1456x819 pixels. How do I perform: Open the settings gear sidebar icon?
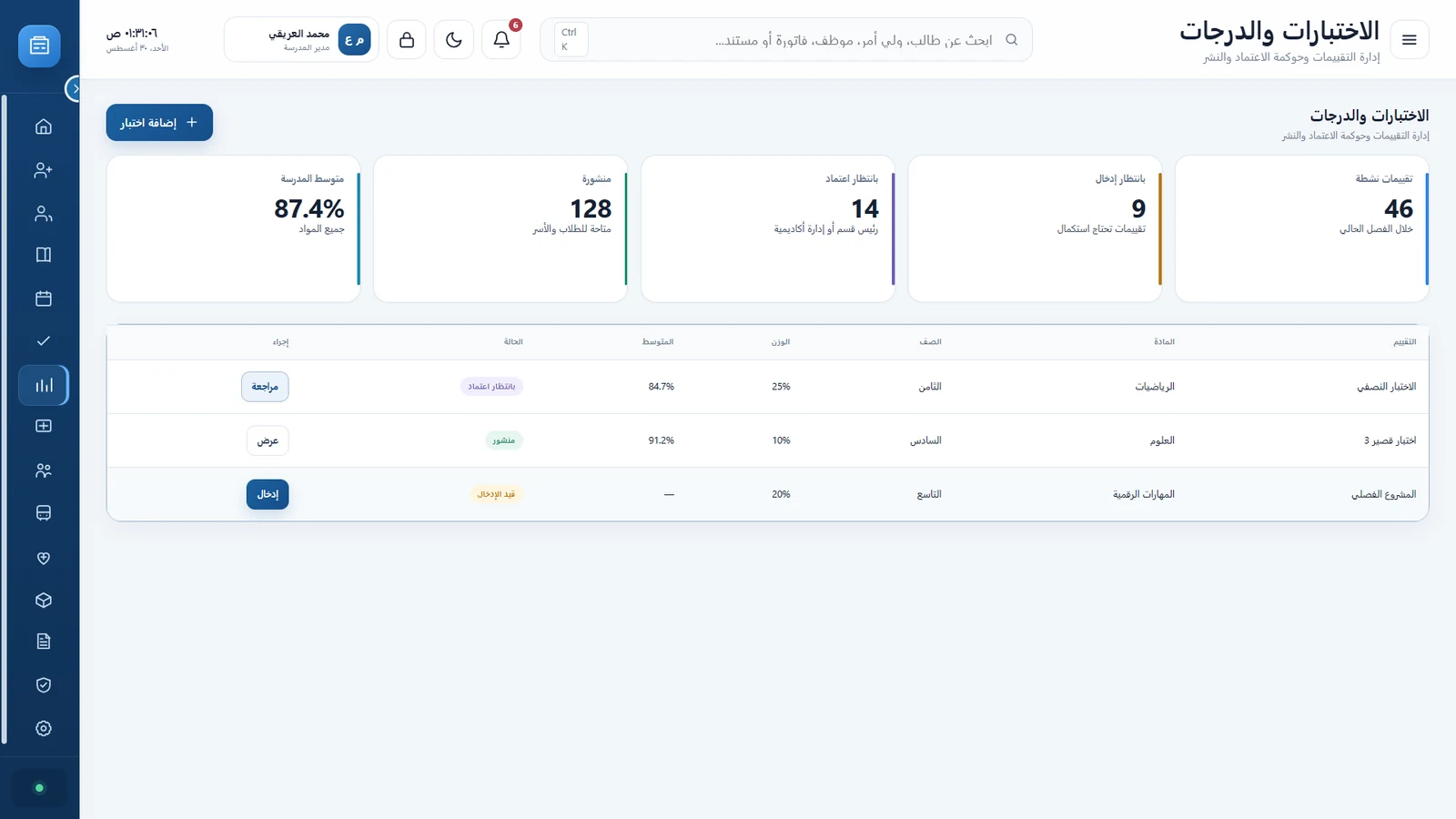coord(43,729)
